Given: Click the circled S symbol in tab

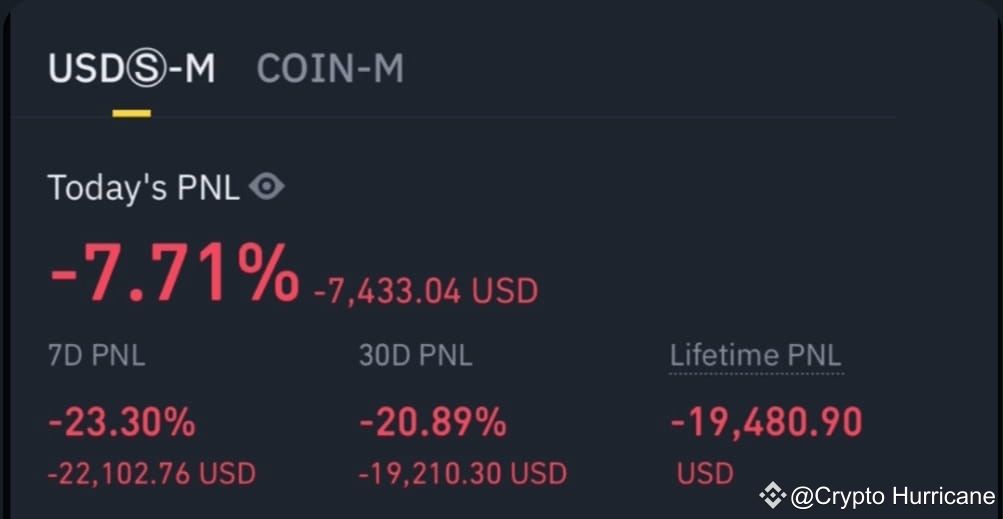Looking at the screenshot, I should click(x=146, y=69).
